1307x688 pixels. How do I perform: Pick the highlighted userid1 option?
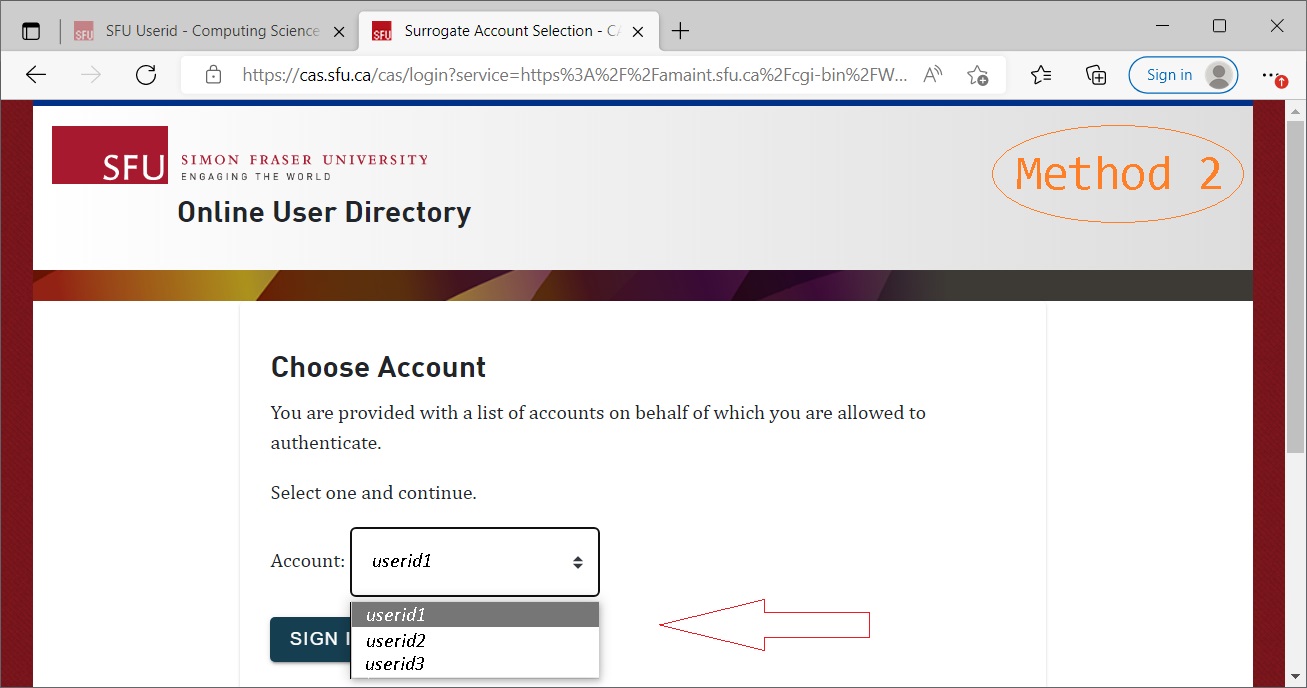396,615
